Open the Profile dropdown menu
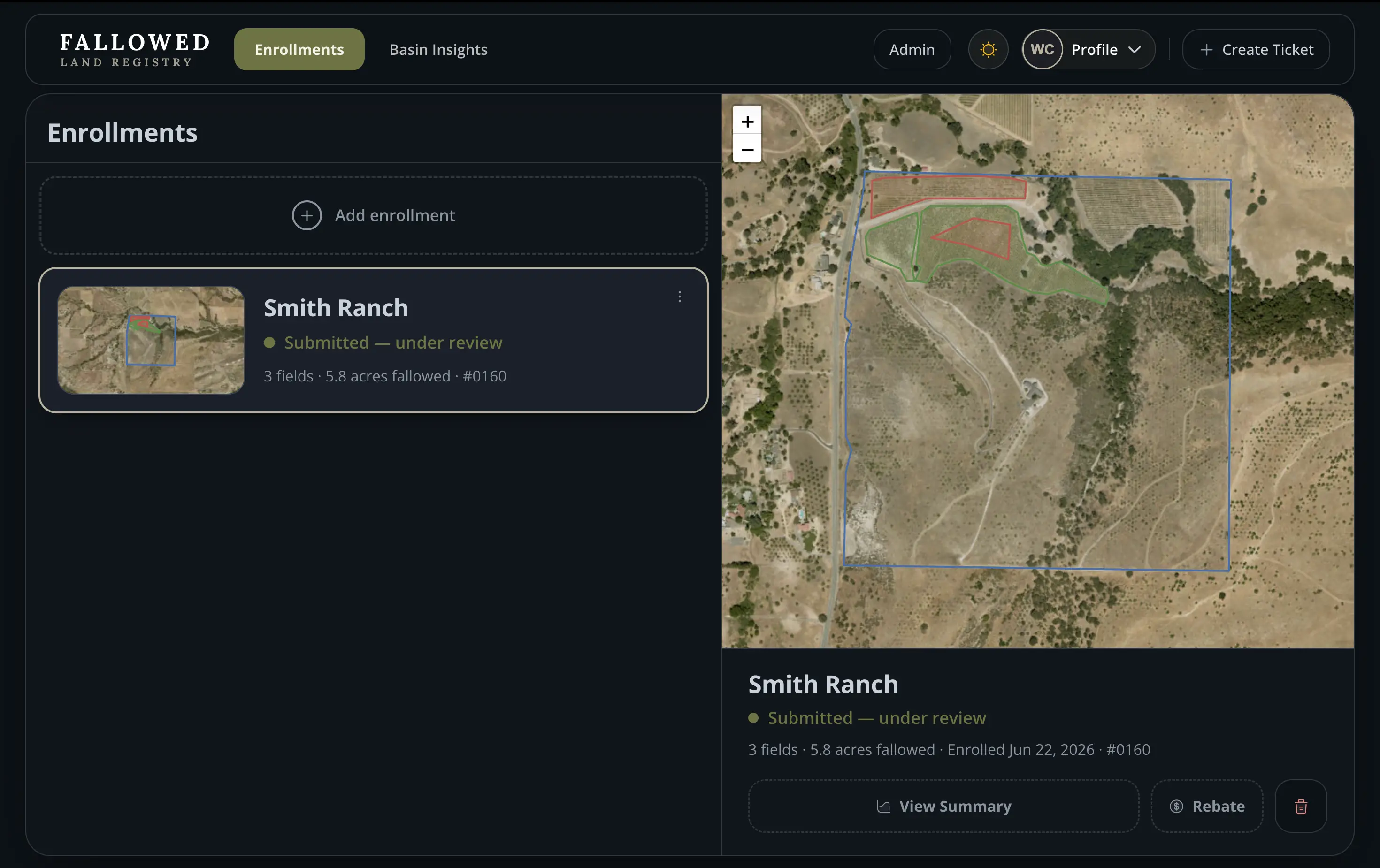The height and width of the screenshot is (868, 1380). coord(1089,50)
